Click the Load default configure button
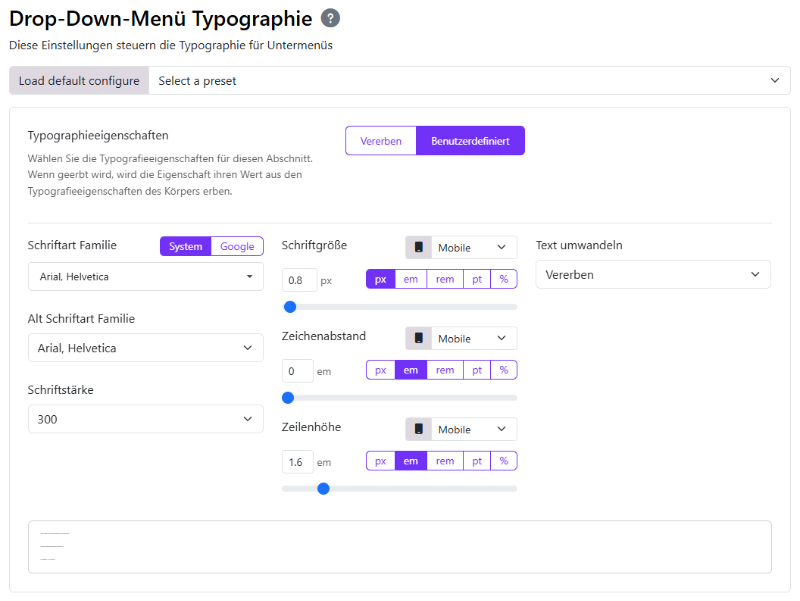 click(x=79, y=81)
